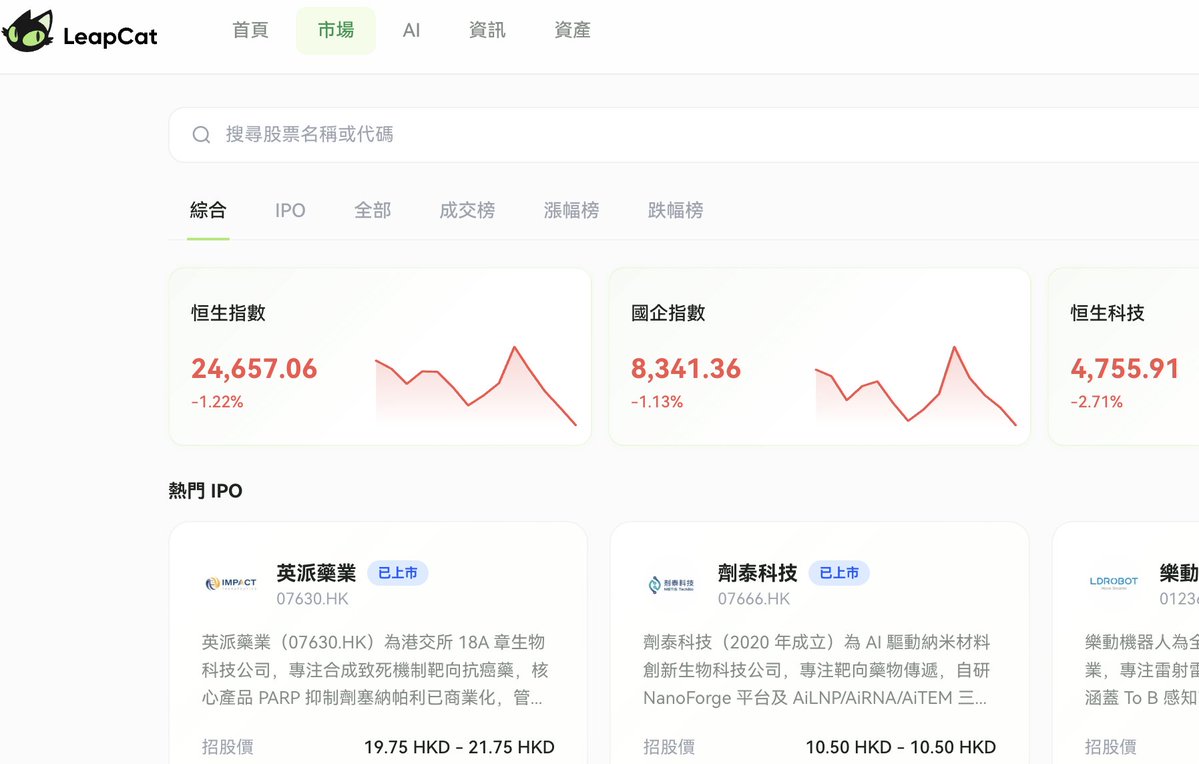The image size is (1199, 764).
Task: Click the 07666.HK stock code
Action: click(x=753, y=599)
